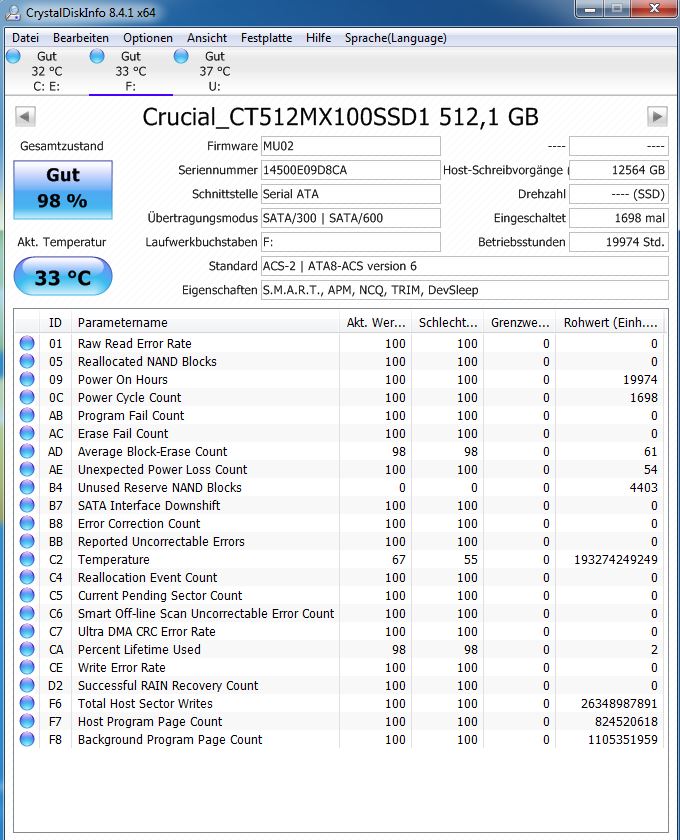Click status icon of Average Block-Erase Count
Screen dimensions: 680x840
pyautogui.click(x=27, y=452)
